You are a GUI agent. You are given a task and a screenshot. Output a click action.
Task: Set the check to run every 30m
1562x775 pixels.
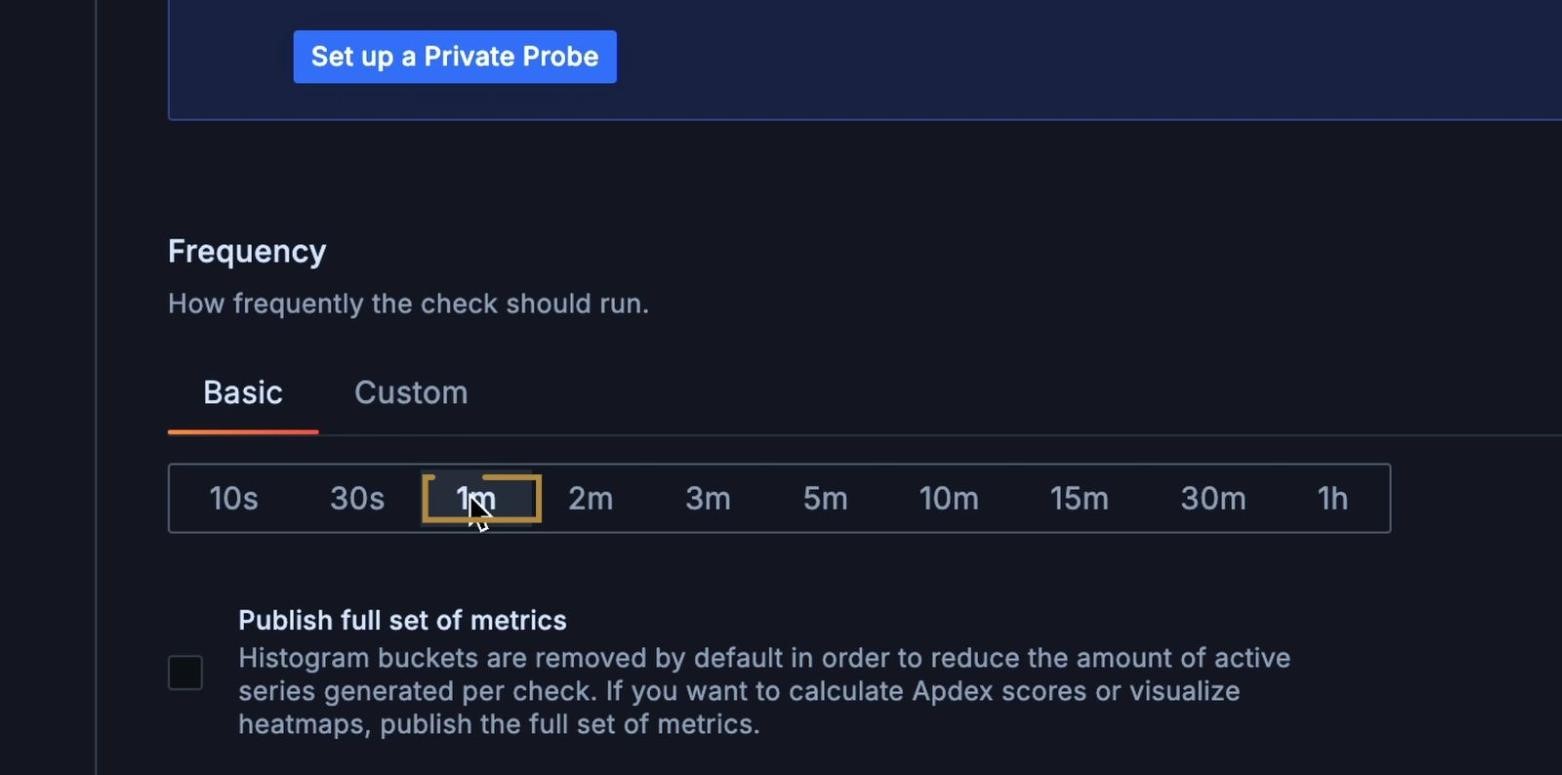pos(1212,498)
